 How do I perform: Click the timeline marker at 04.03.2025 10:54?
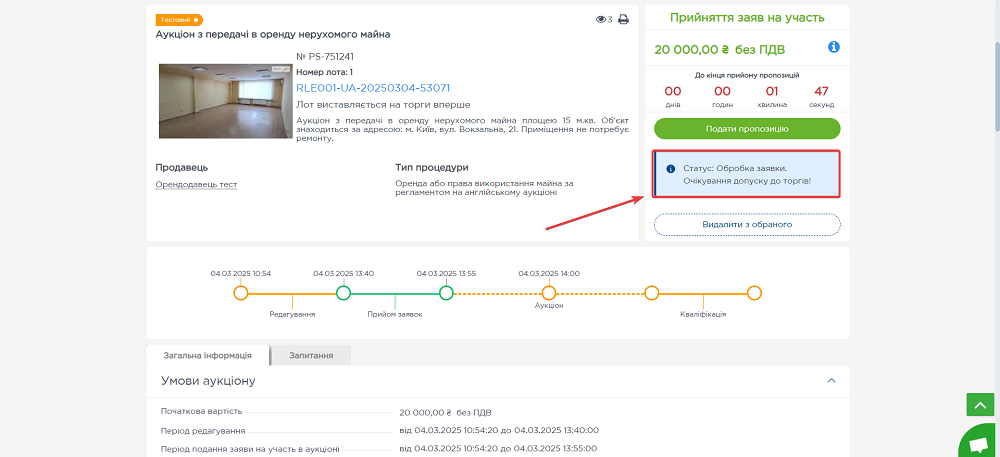tap(240, 293)
